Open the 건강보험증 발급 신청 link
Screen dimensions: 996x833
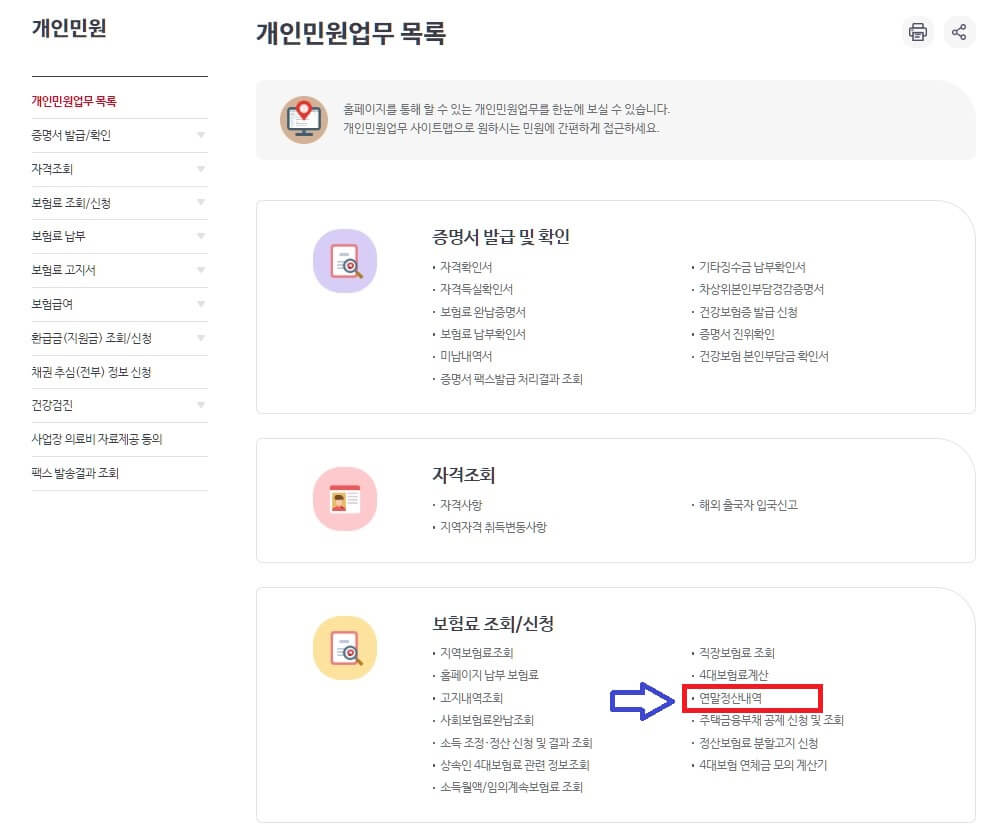[748, 312]
